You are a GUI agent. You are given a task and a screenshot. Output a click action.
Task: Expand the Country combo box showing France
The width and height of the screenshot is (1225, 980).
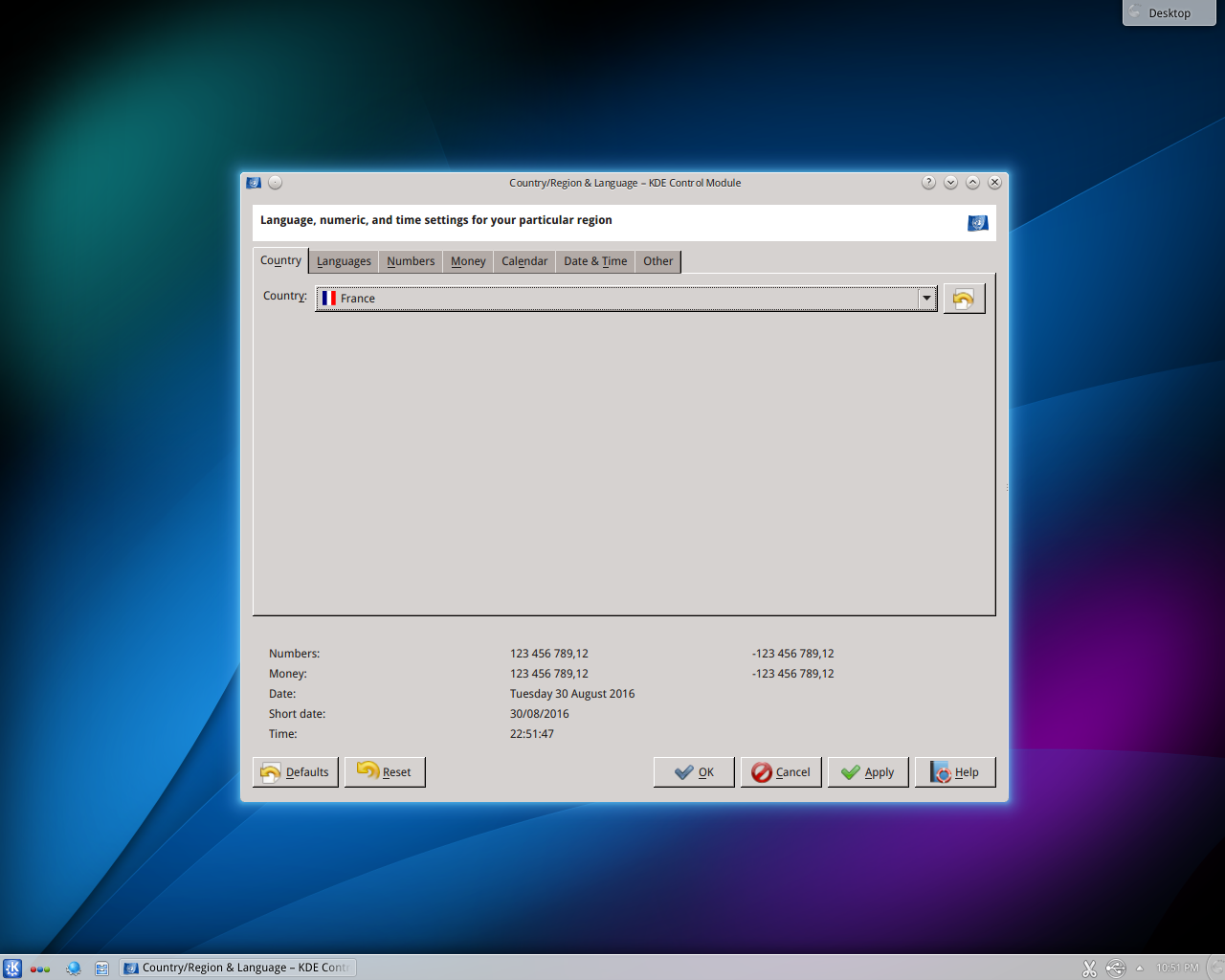point(626,299)
